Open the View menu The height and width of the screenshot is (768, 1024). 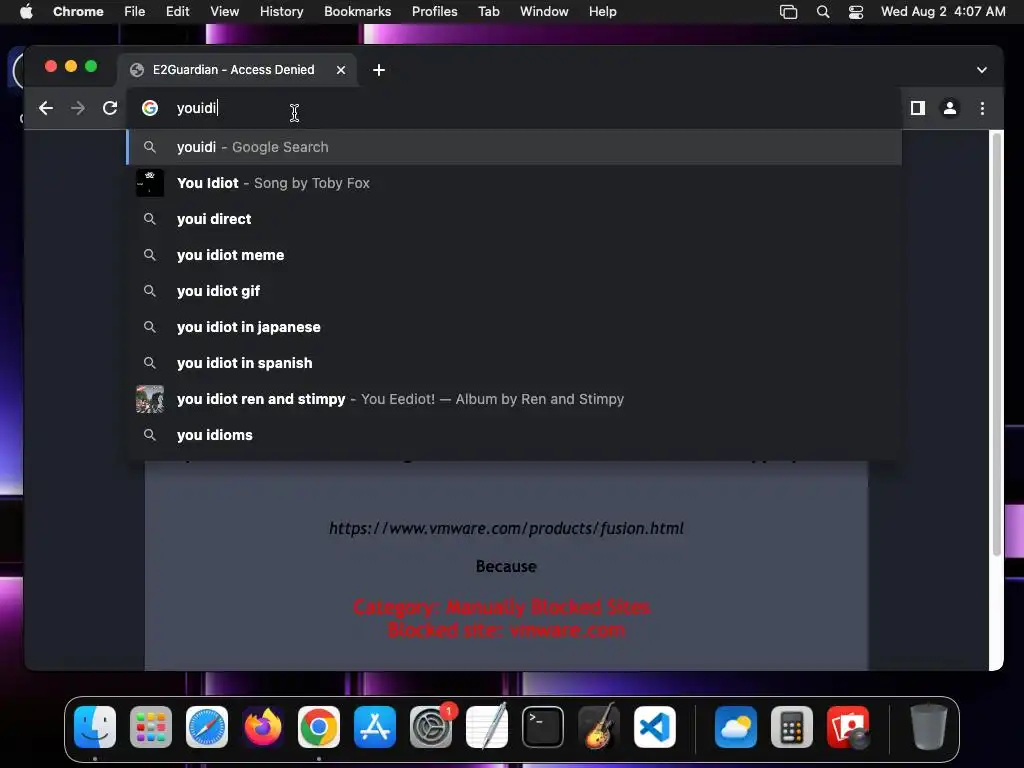point(224,11)
